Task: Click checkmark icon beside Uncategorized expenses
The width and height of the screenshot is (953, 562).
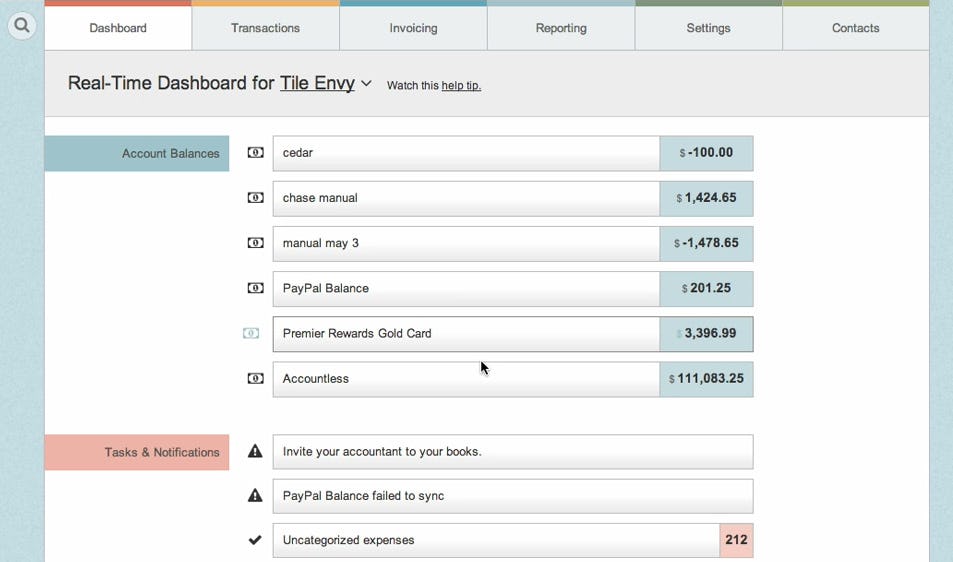Action: click(x=255, y=540)
